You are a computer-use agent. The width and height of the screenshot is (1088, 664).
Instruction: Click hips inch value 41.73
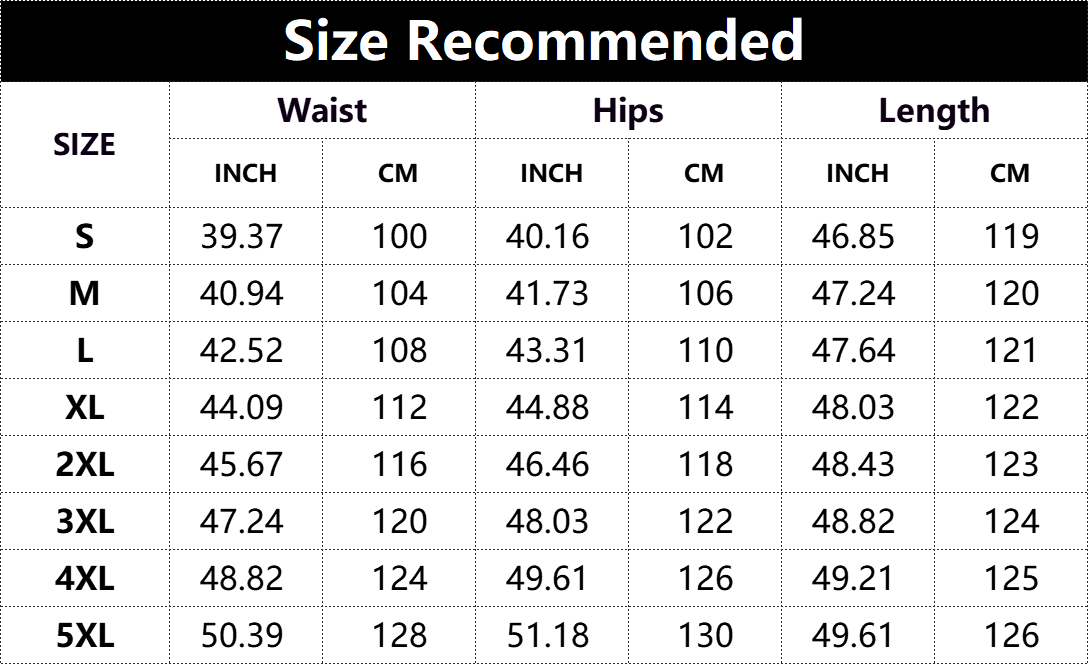click(547, 293)
